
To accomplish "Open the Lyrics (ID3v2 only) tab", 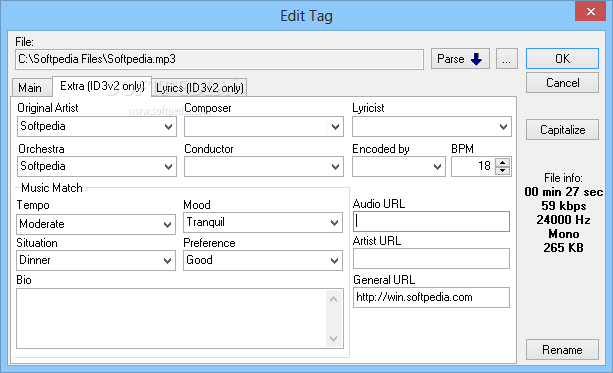I will point(200,88).
